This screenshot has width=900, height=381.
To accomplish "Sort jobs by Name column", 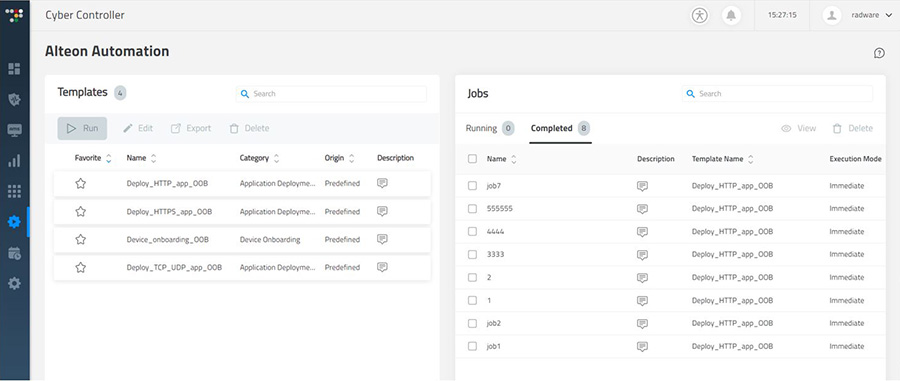I will pos(513,160).
